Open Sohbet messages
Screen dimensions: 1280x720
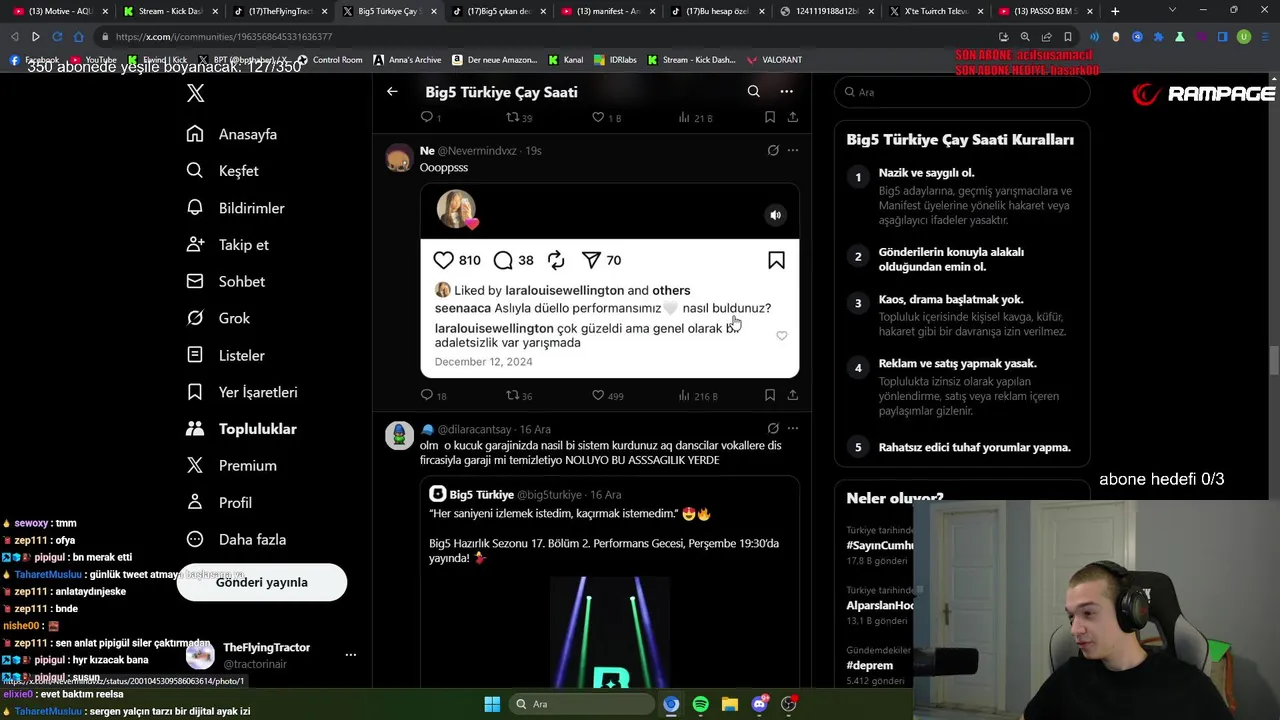[x=226, y=282]
